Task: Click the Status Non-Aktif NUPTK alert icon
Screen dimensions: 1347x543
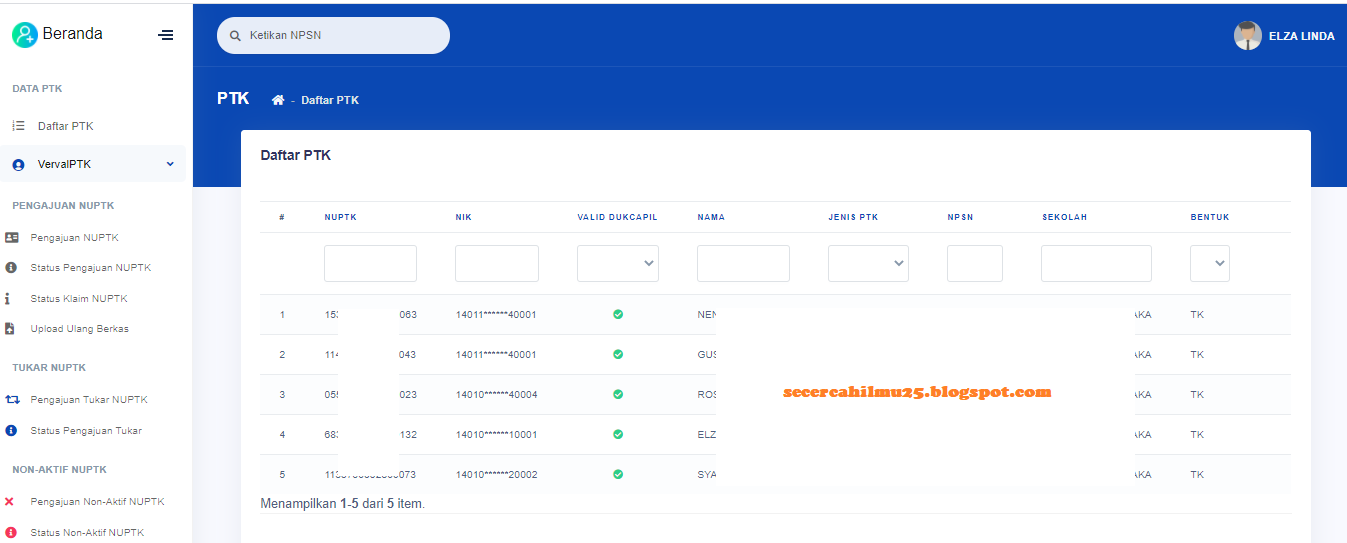Action: pyautogui.click(x=11, y=533)
